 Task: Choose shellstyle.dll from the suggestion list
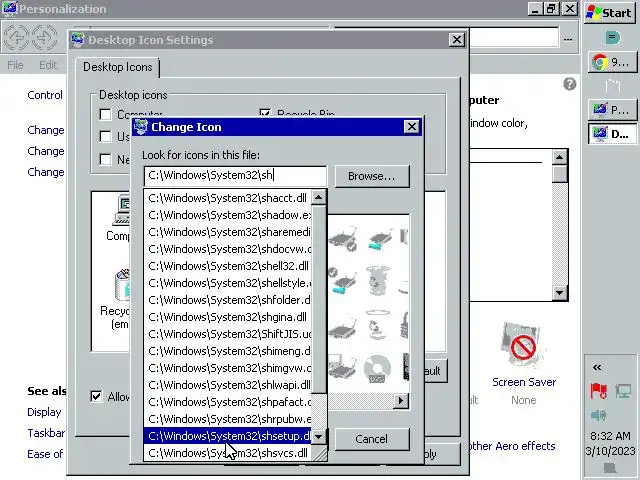coord(228,283)
